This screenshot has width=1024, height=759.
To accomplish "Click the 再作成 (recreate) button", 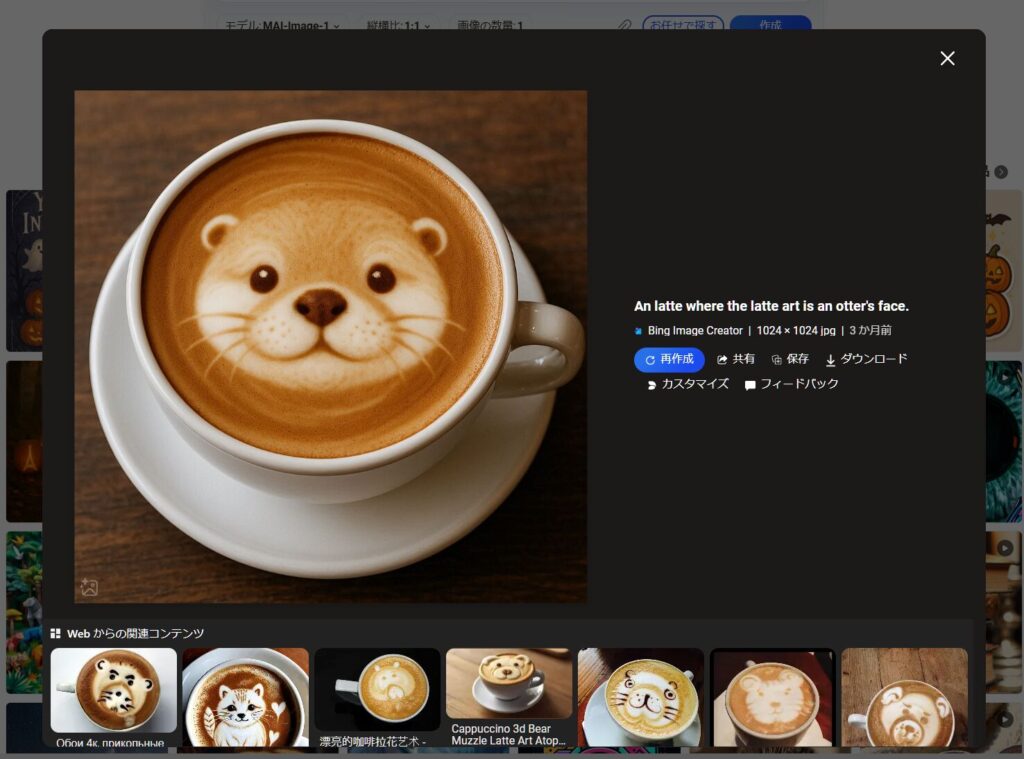I will pos(669,359).
